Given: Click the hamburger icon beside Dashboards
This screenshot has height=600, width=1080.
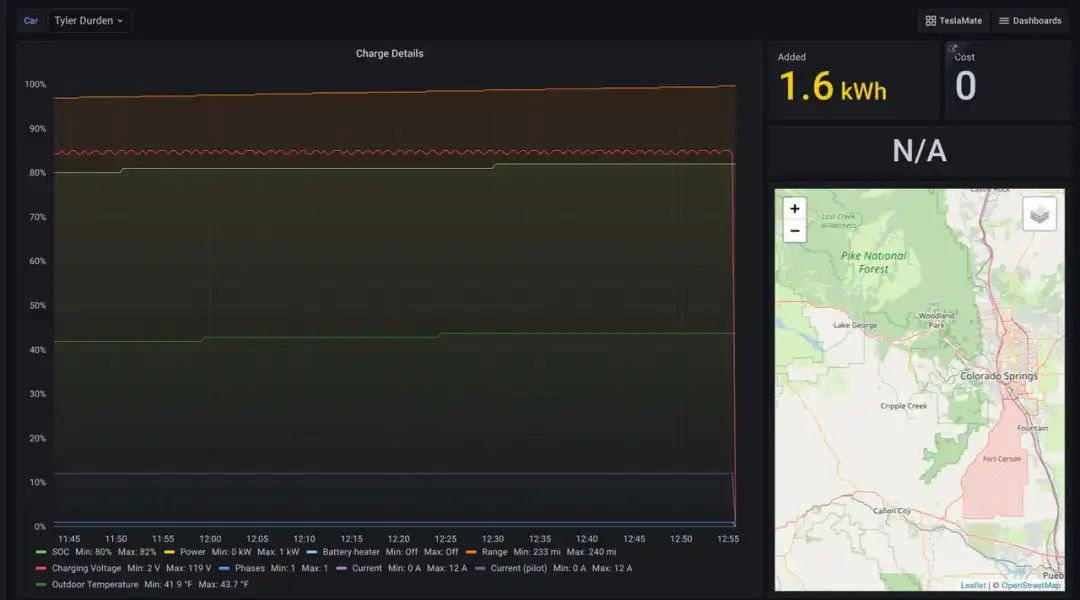Looking at the screenshot, I should 1004,21.
